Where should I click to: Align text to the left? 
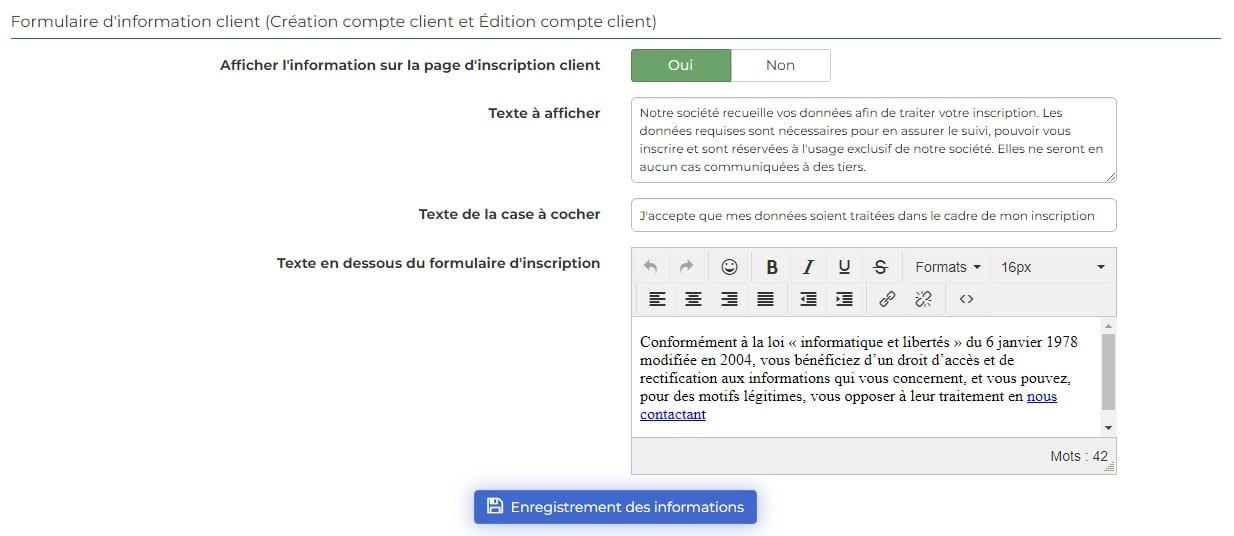click(x=657, y=298)
